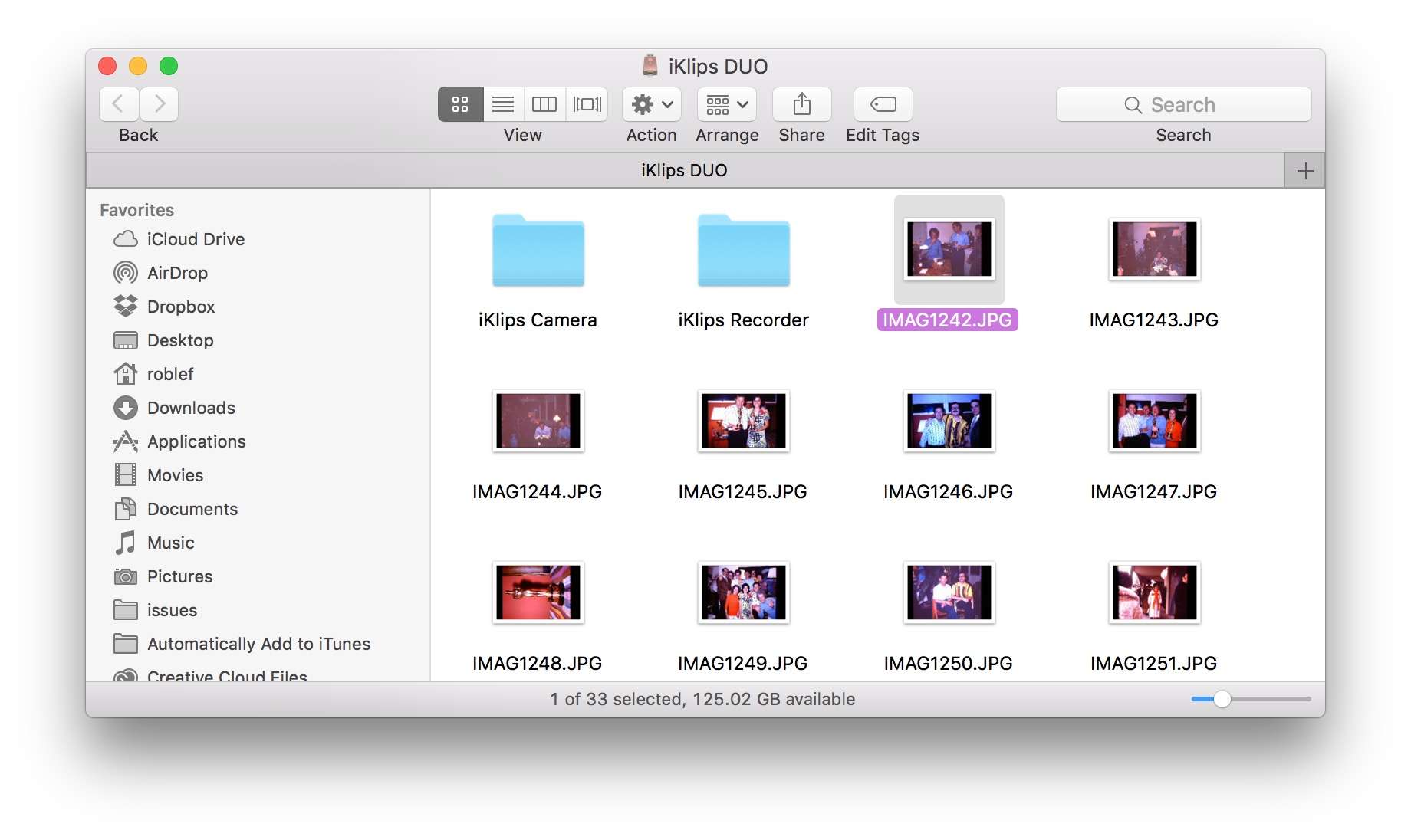This screenshot has width=1411, height=840.
Task: Select the IMAG1249.JPG thumbnail
Action: 743,592
